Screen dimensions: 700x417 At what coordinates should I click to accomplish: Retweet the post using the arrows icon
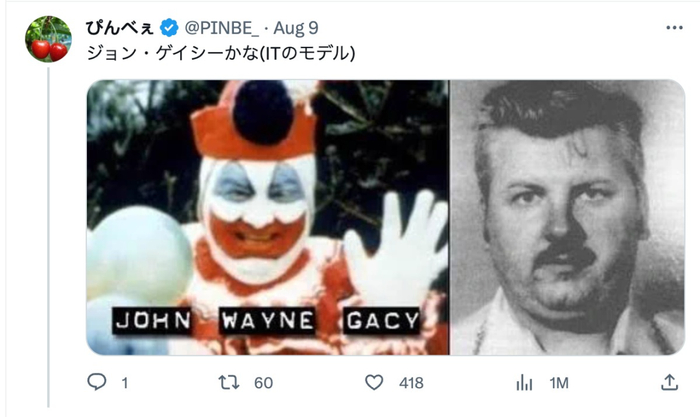230,383
